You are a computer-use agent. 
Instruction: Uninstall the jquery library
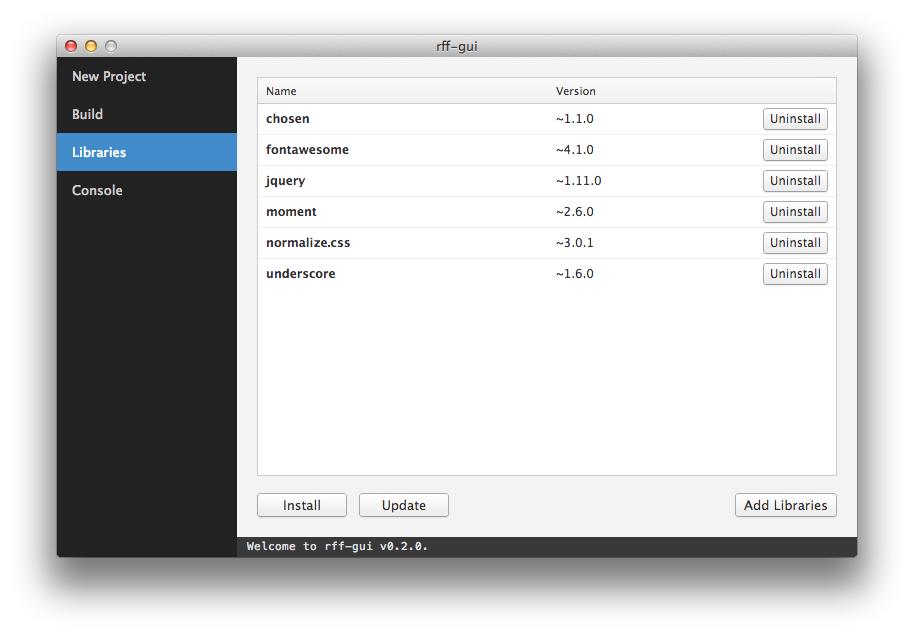[795, 181]
